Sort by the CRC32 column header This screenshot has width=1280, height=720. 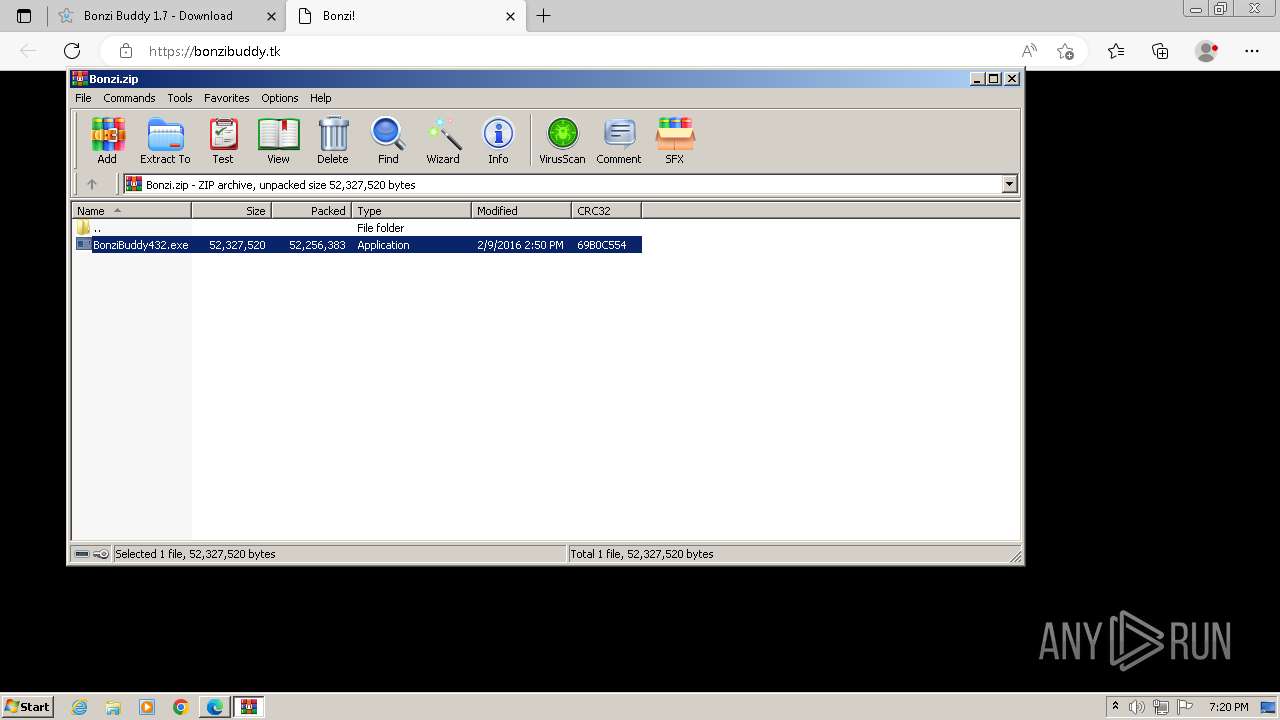(x=606, y=210)
